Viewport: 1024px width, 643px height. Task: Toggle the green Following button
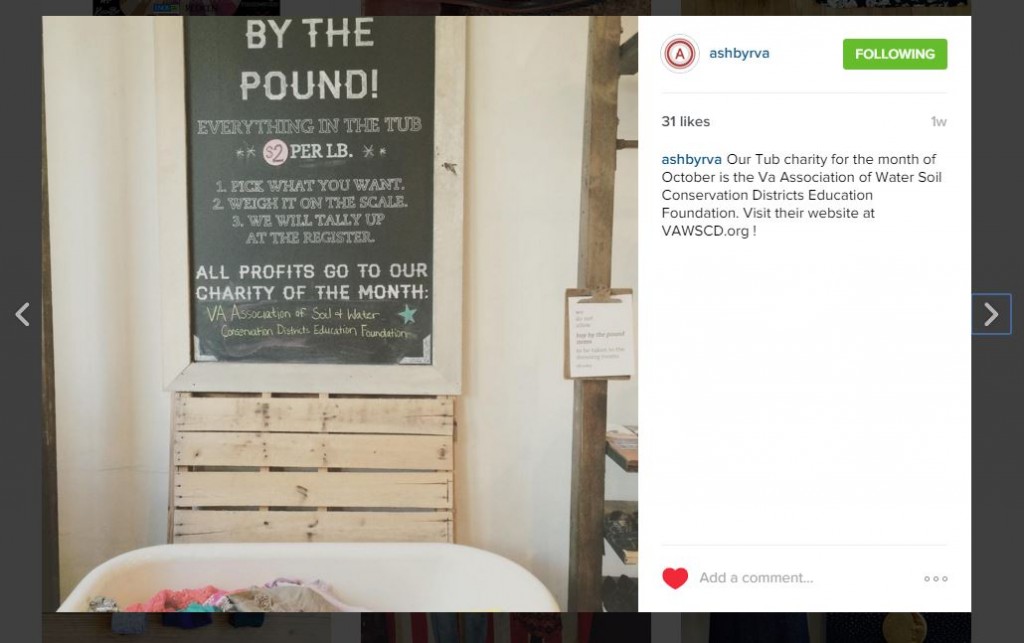pos(895,54)
